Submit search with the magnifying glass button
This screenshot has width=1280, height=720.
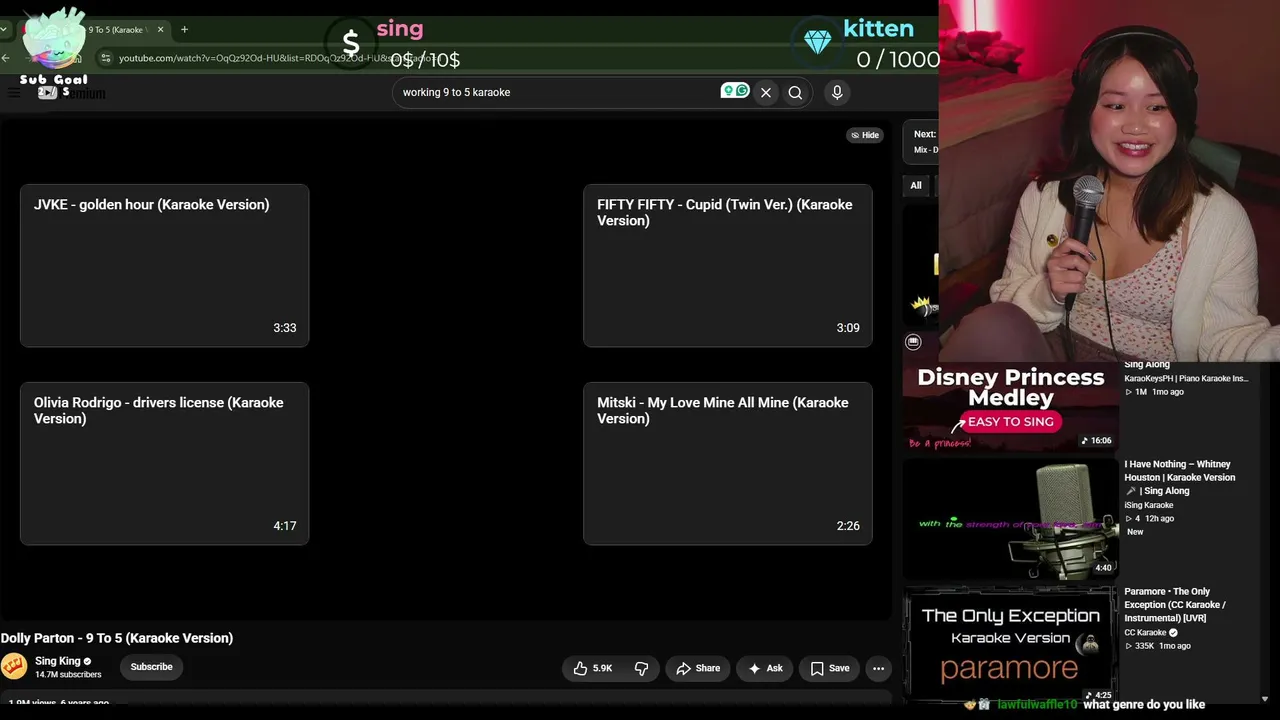tap(795, 92)
